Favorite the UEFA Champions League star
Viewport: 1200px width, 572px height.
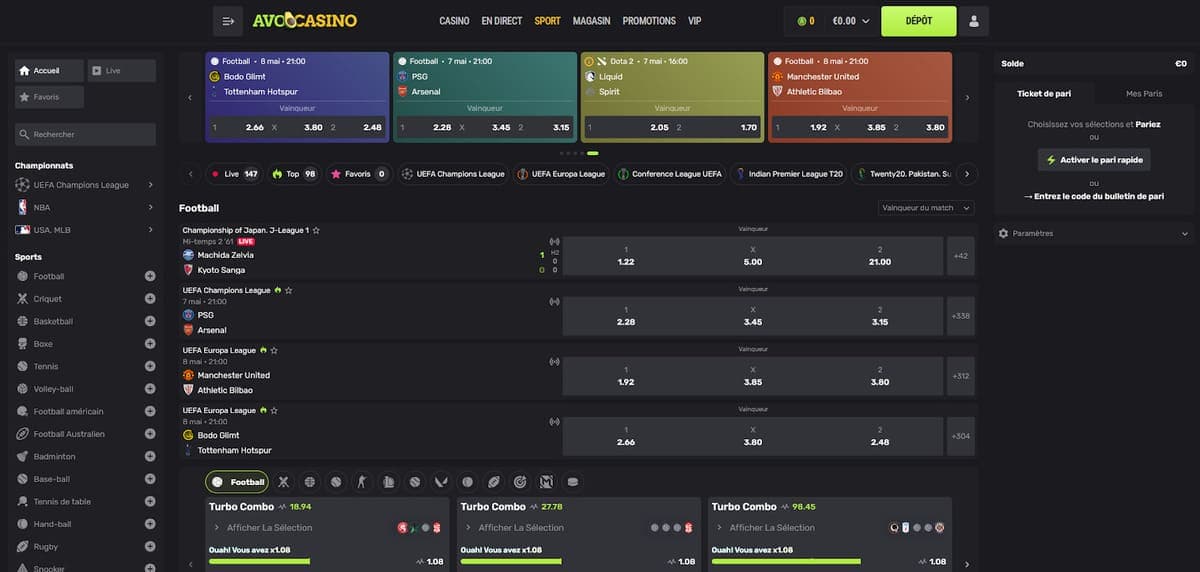pyautogui.click(x=288, y=290)
